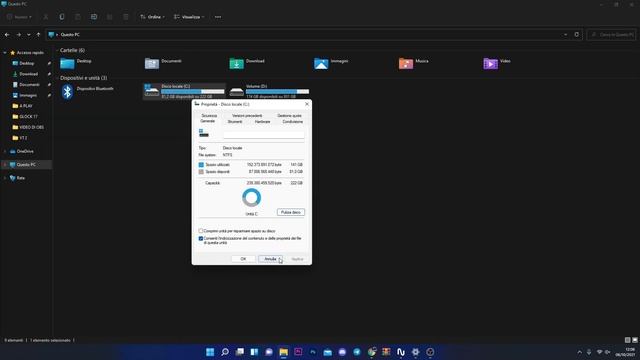640x360 pixels.
Task: Click the Copy icon in Explorer toolbar
Action: tap(62, 17)
